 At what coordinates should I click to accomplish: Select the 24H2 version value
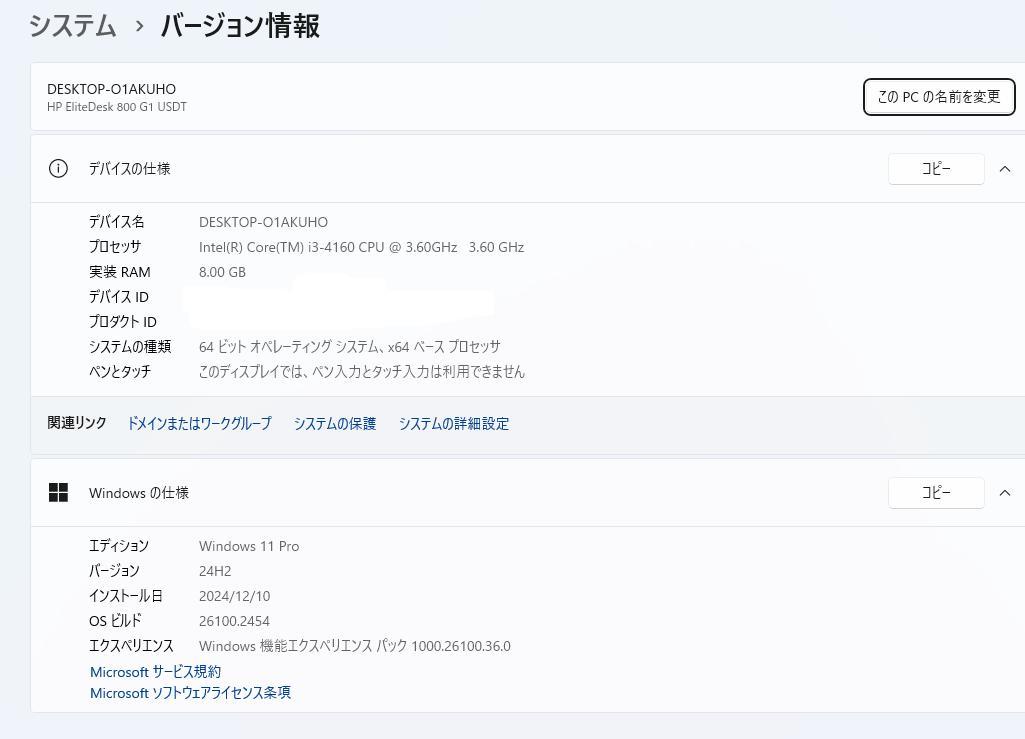tap(215, 571)
